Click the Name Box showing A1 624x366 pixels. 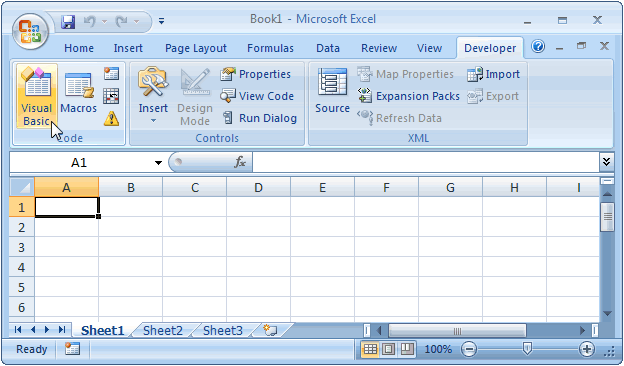(x=79, y=163)
